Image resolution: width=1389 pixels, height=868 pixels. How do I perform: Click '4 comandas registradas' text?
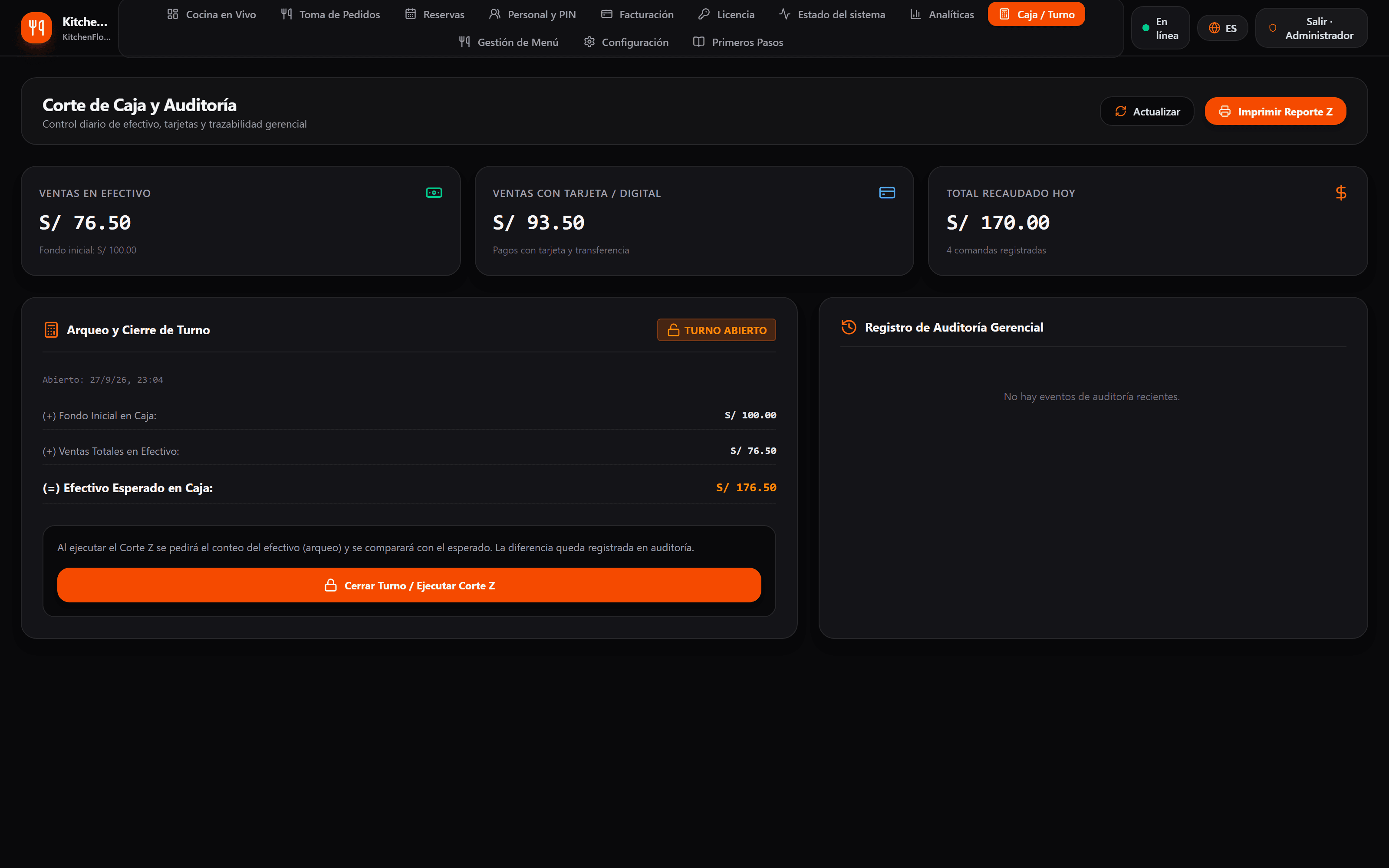click(996, 250)
